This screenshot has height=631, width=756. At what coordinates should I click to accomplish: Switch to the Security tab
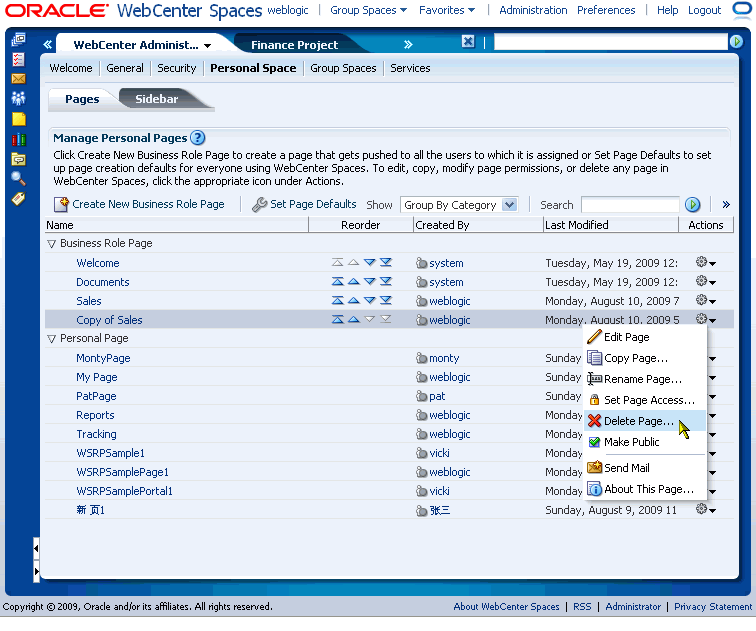(176, 68)
